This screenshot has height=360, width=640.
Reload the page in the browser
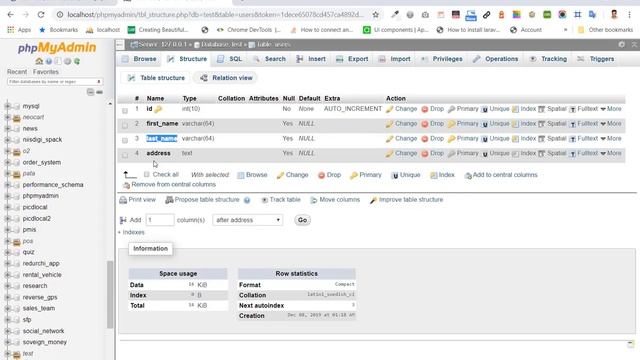[x=41, y=15]
